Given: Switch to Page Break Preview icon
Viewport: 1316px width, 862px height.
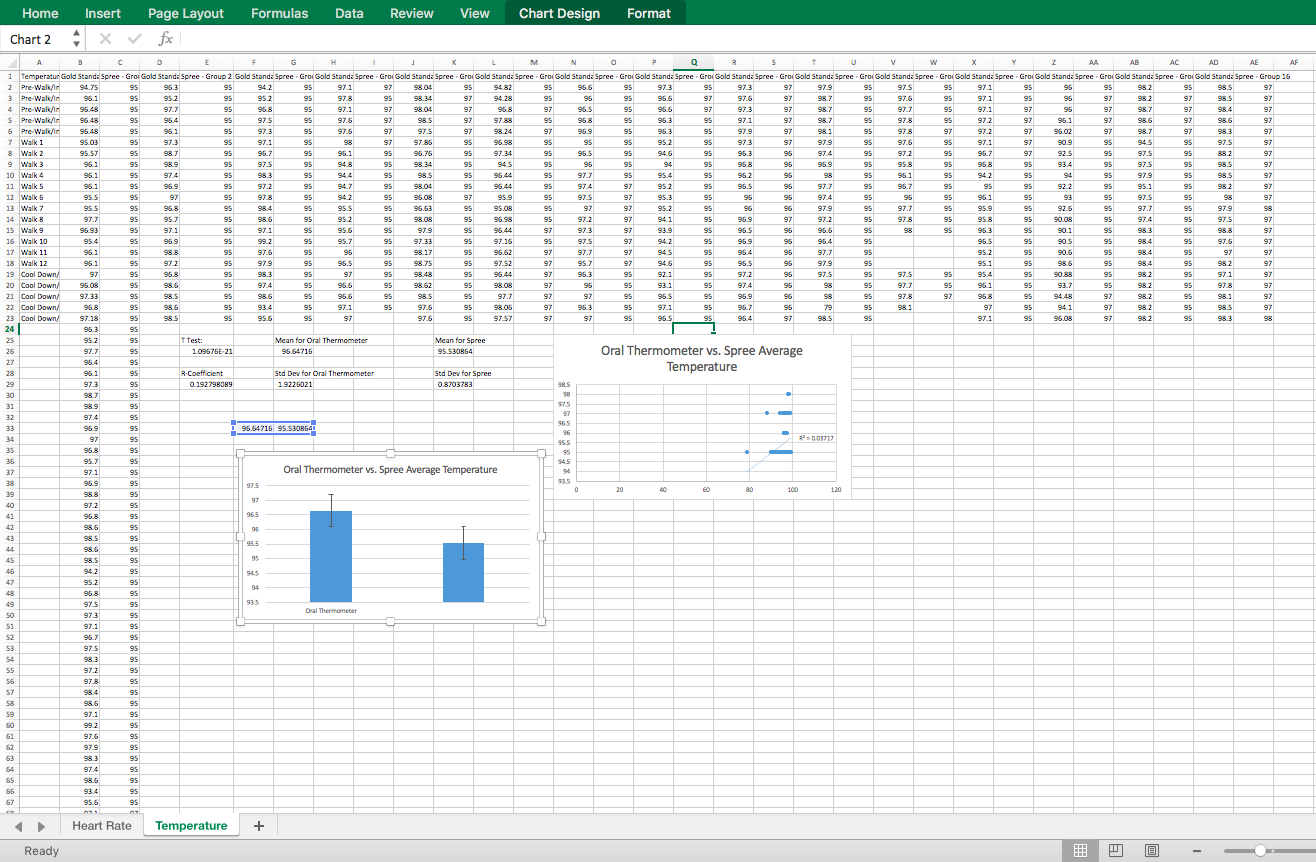Looking at the screenshot, I should [1152, 850].
